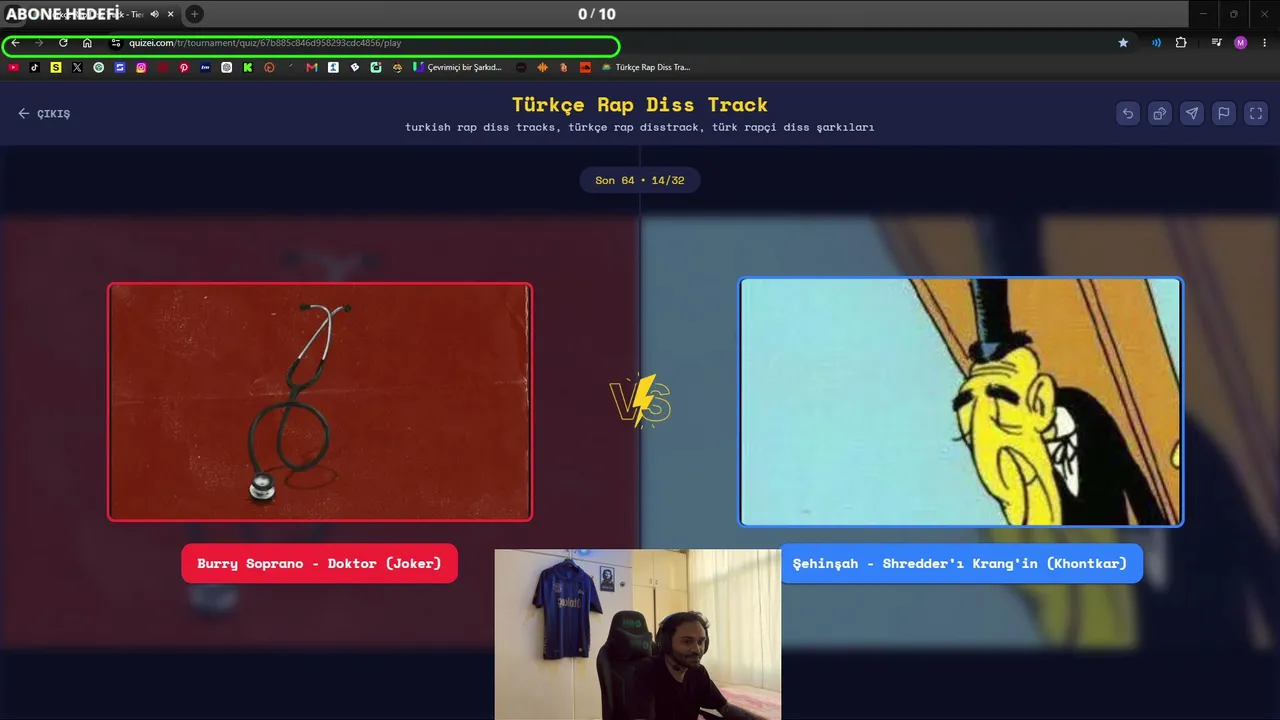1280x720 pixels.
Task: Choose the cartoon image on the right
Action: tap(961, 402)
